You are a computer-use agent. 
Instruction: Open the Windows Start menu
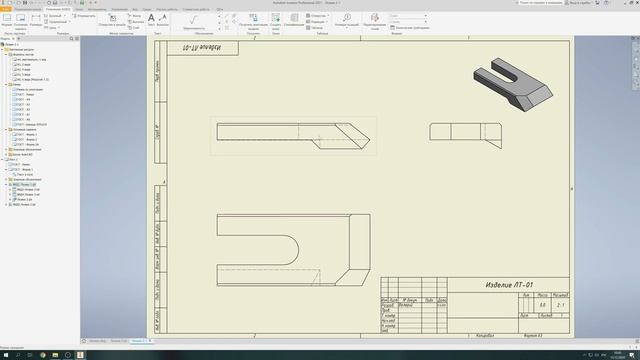pyautogui.click(x=6, y=355)
